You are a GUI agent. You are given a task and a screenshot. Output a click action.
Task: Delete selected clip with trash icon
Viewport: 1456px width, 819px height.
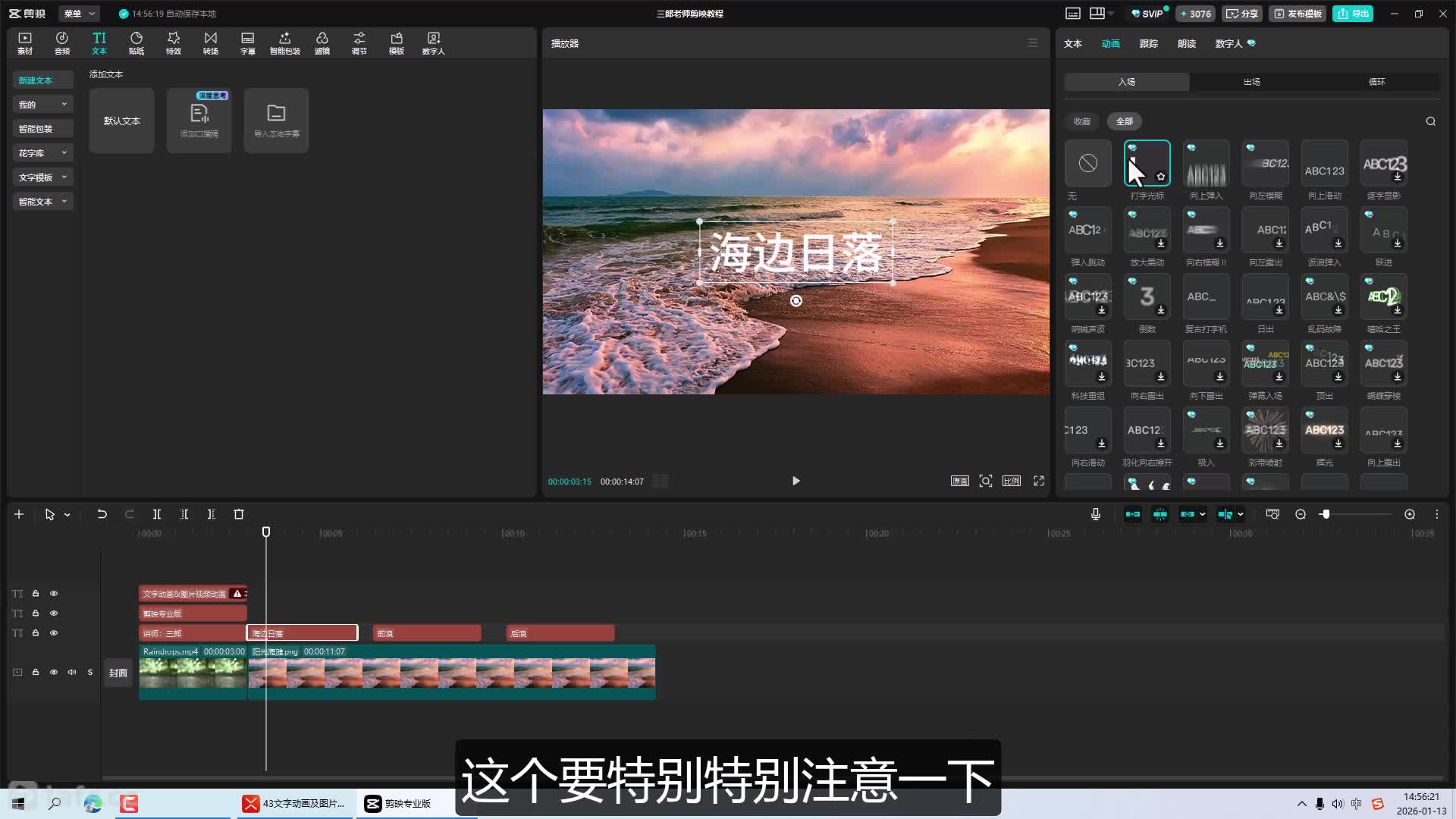239,514
